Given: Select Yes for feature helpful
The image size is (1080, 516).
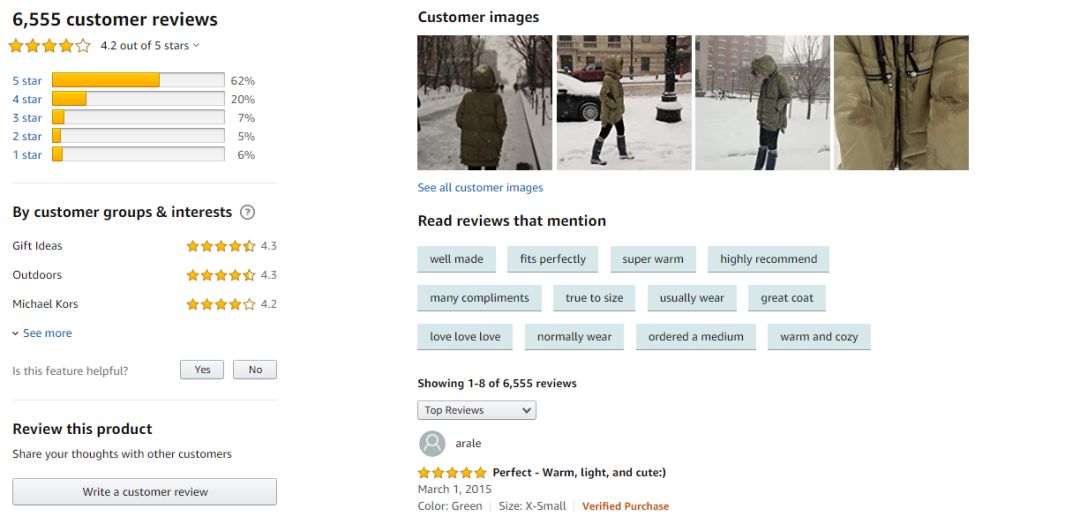Looking at the screenshot, I should coord(202,370).
